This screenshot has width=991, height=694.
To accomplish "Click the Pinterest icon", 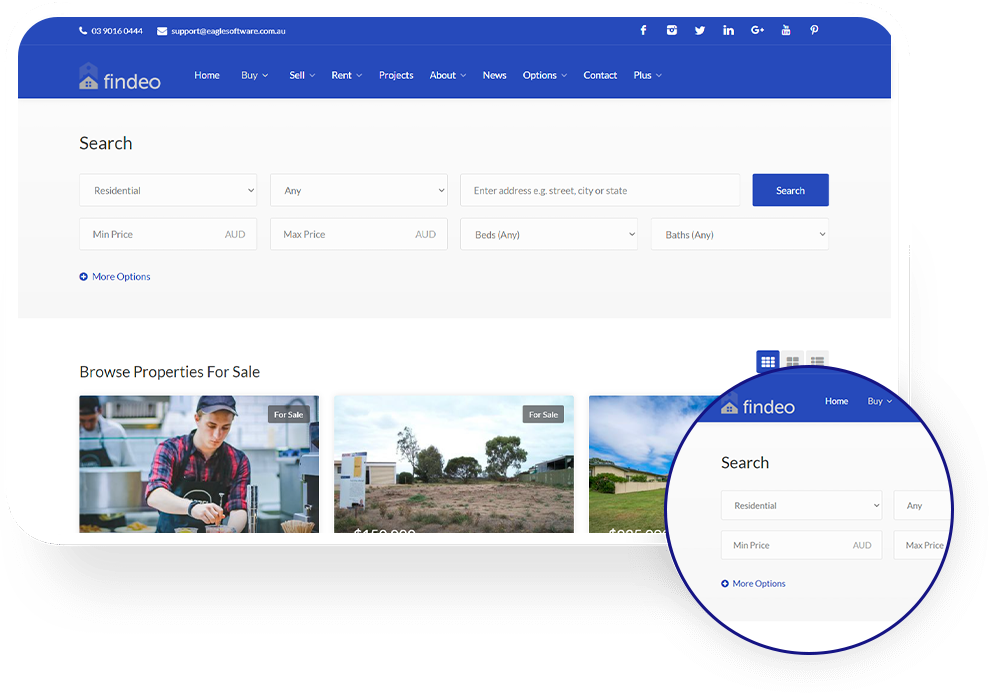I will tap(814, 30).
